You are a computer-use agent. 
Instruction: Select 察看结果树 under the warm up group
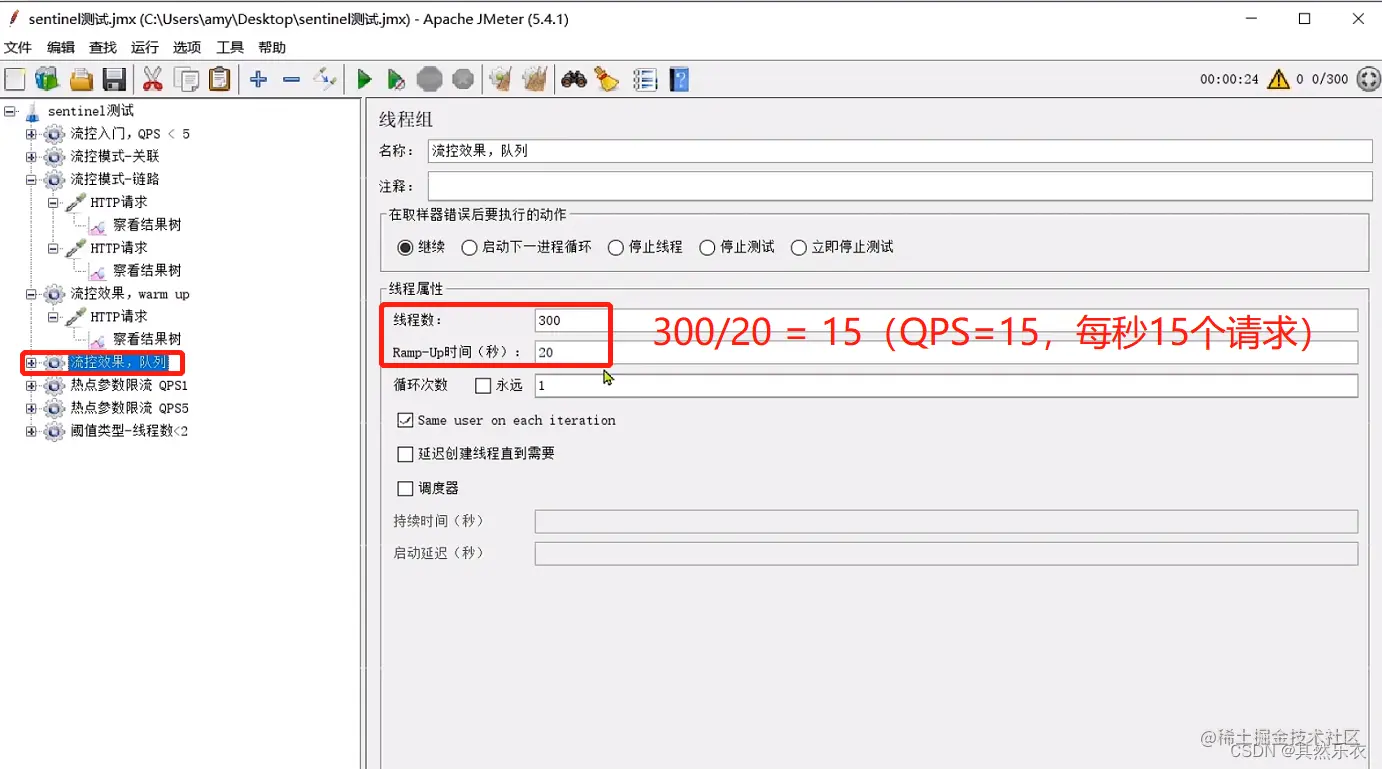click(147, 339)
